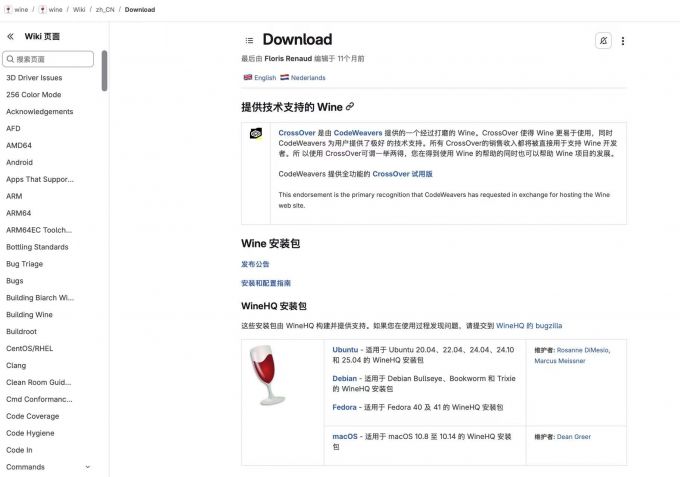Open Code Hygiene wiki page
Viewport: 680px width, 477px height.
click(x=30, y=433)
